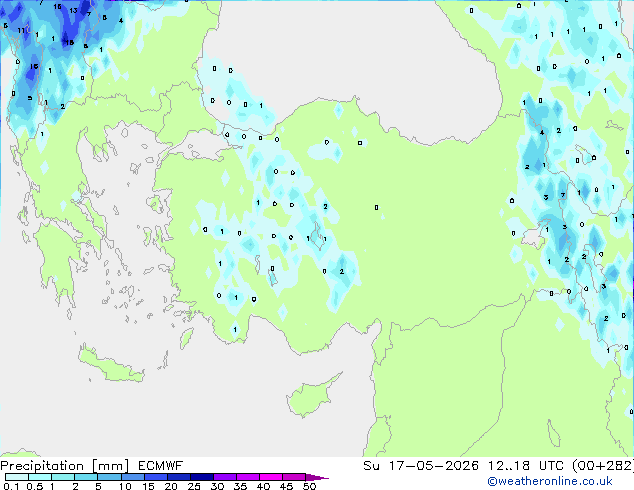Click the 2–5 mm legend swatch
The height and width of the screenshot is (490, 634).
pyautogui.click(x=86, y=477)
